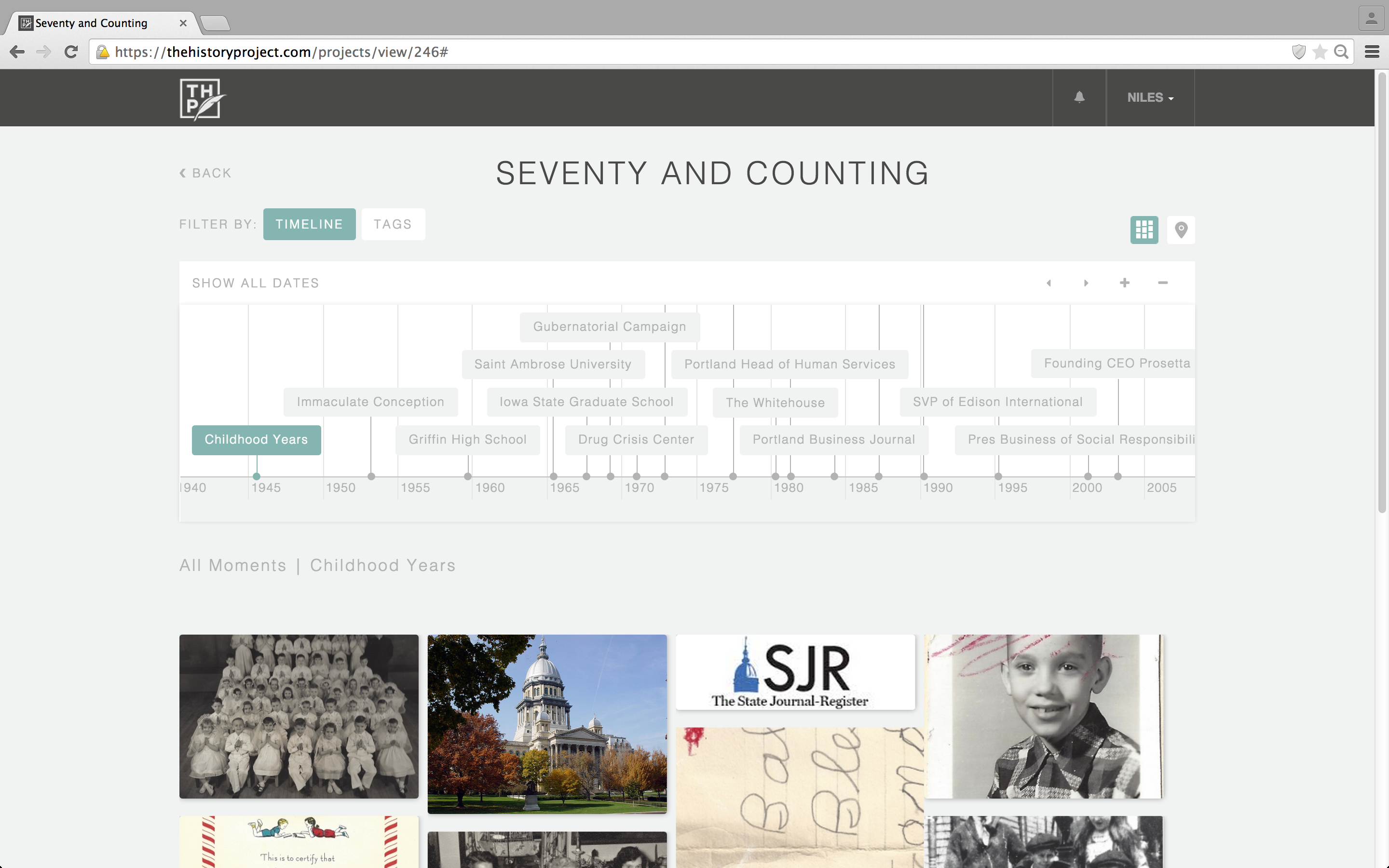Click All Moments link

pyautogui.click(x=232, y=566)
